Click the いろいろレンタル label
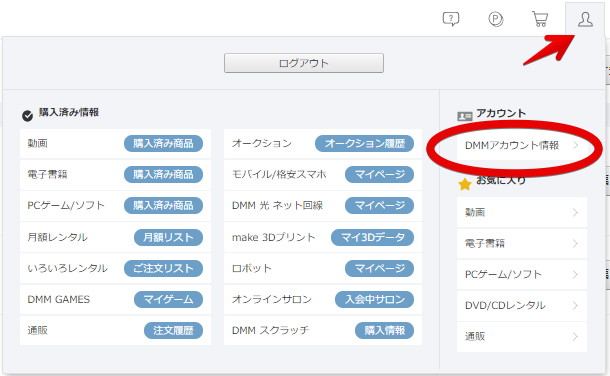Screen dimensions: 610x376 67,268
